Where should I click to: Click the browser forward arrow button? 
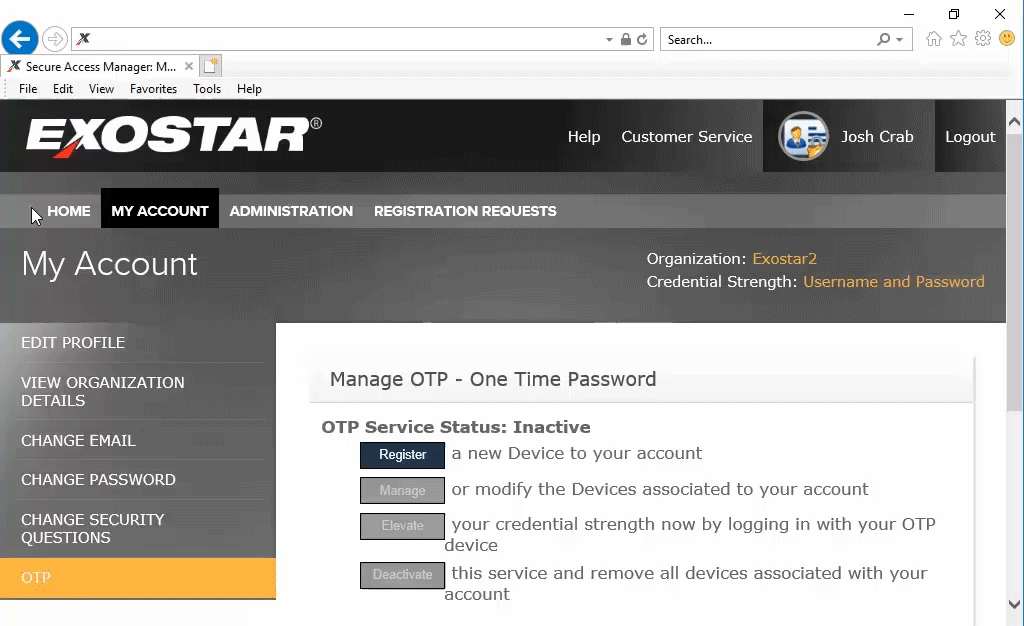[55, 39]
